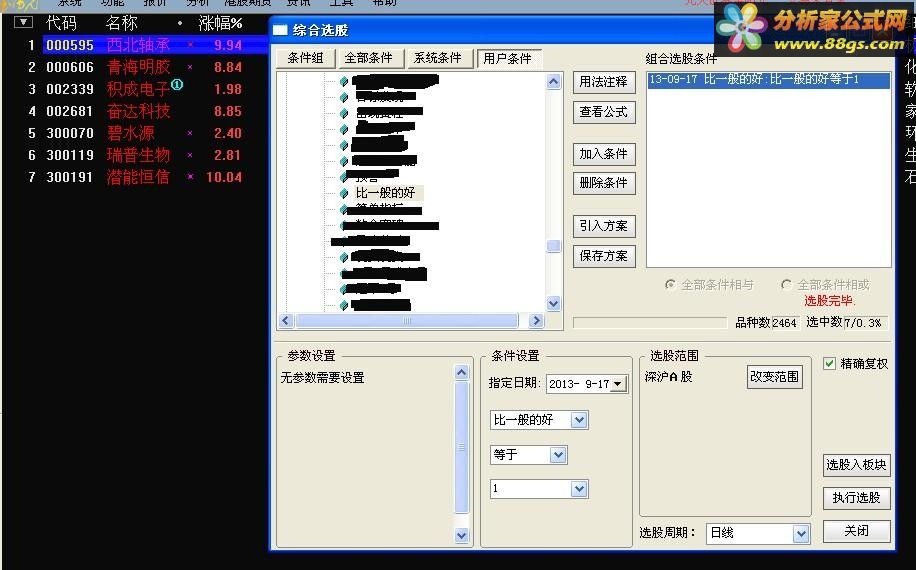Click the 用法注释 button

click(603, 82)
